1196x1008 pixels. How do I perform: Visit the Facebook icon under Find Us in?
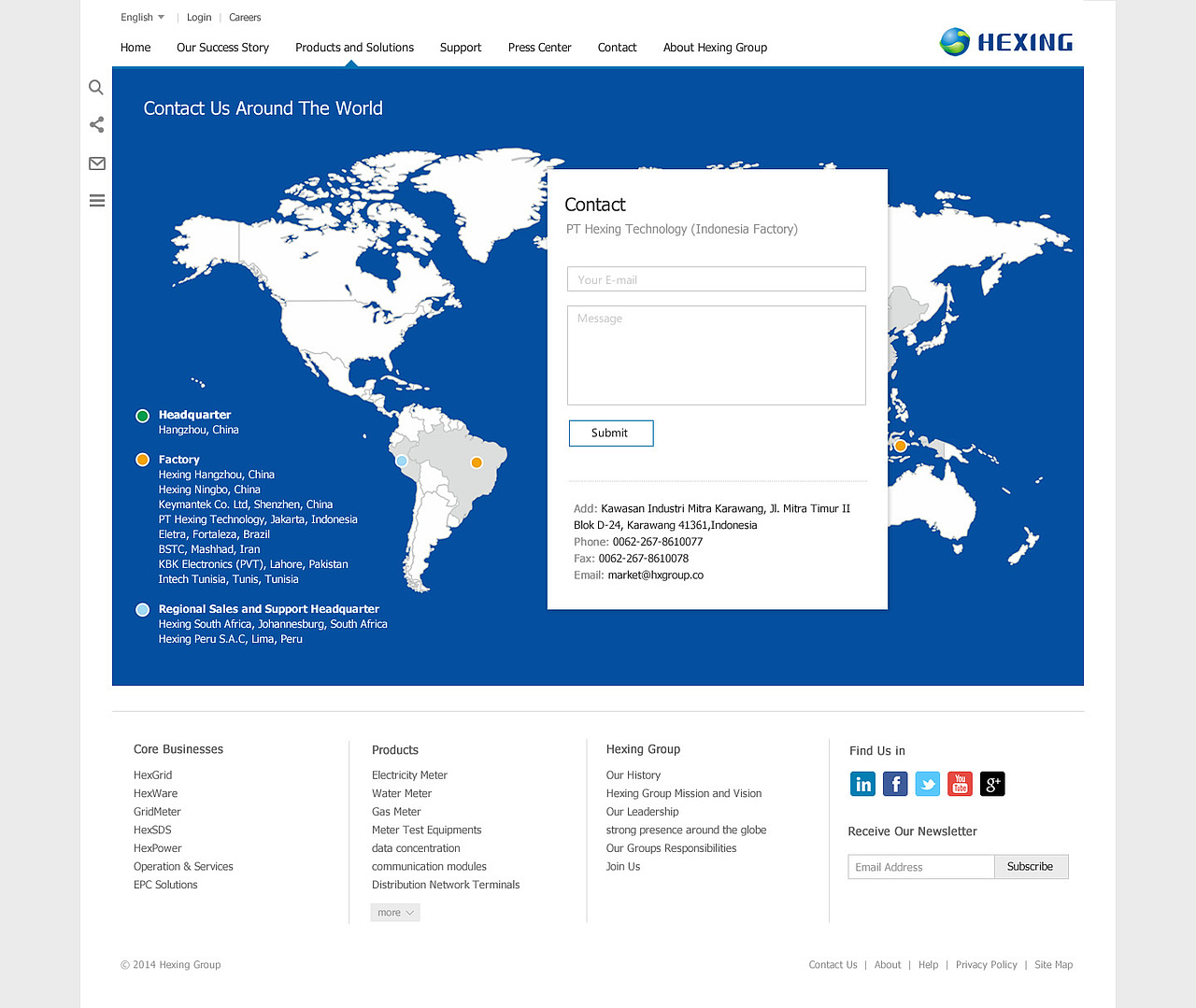[x=895, y=784]
